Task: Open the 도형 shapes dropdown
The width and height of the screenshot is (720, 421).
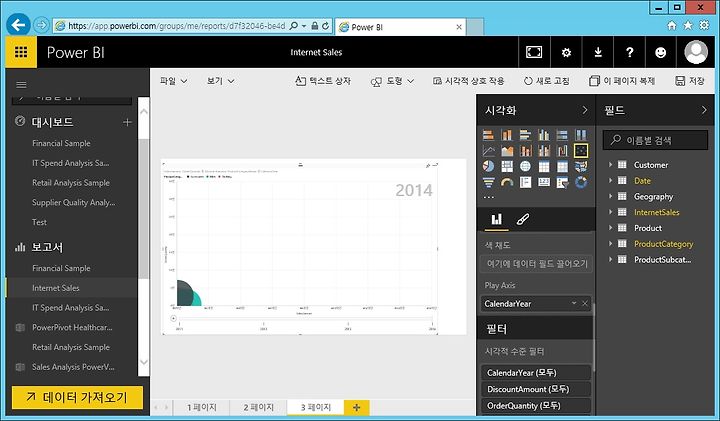Action: [393, 81]
